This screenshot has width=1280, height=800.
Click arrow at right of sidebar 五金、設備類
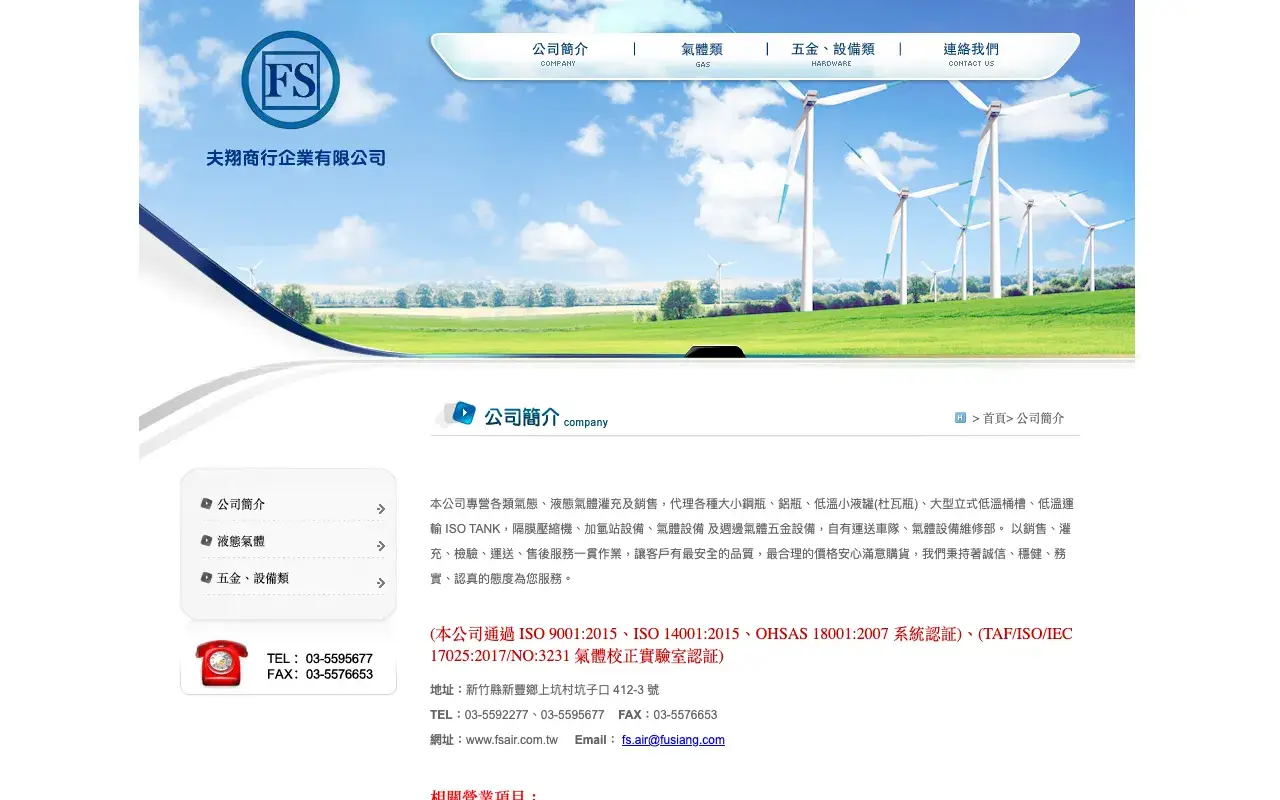point(381,583)
